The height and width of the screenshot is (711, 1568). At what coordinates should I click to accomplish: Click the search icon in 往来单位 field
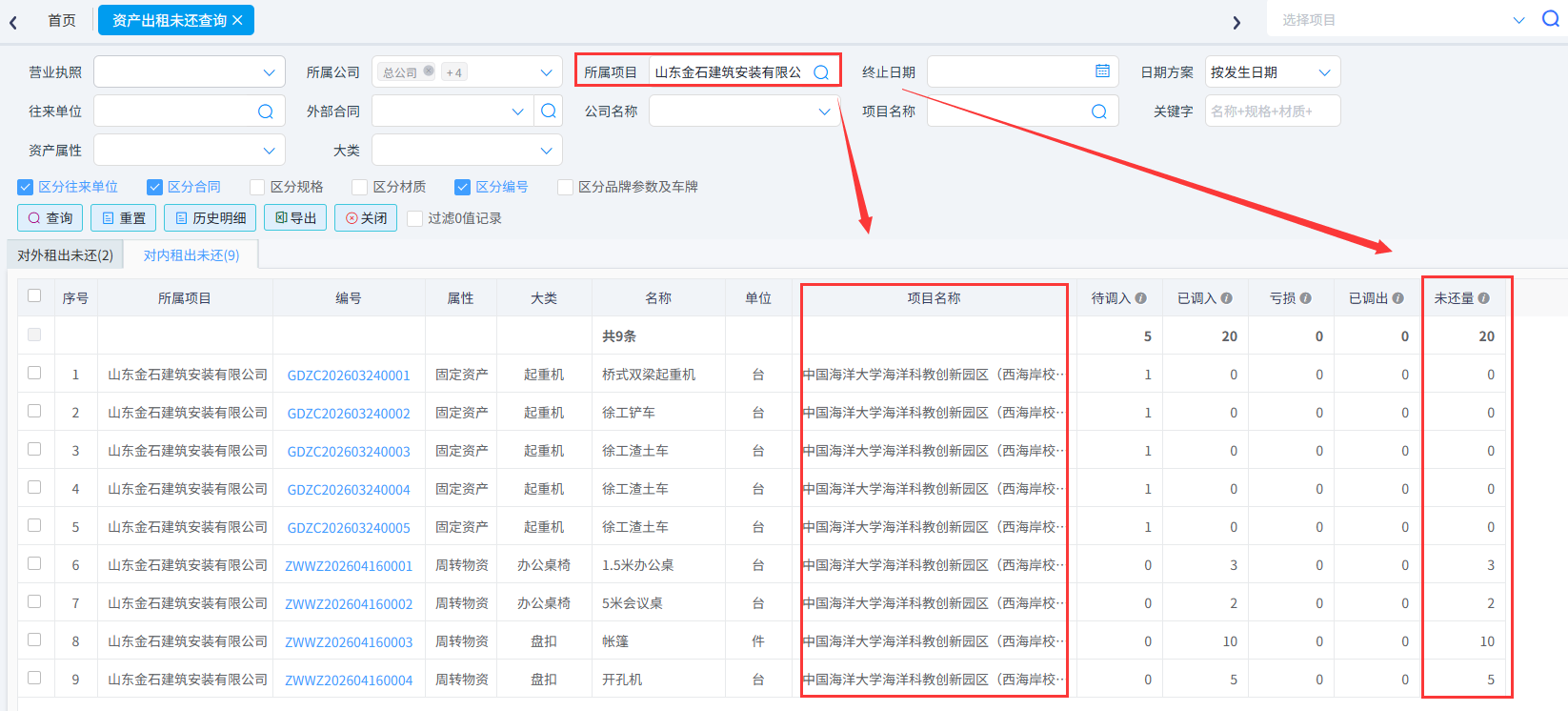pyautogui.click(x=266, y=112)
